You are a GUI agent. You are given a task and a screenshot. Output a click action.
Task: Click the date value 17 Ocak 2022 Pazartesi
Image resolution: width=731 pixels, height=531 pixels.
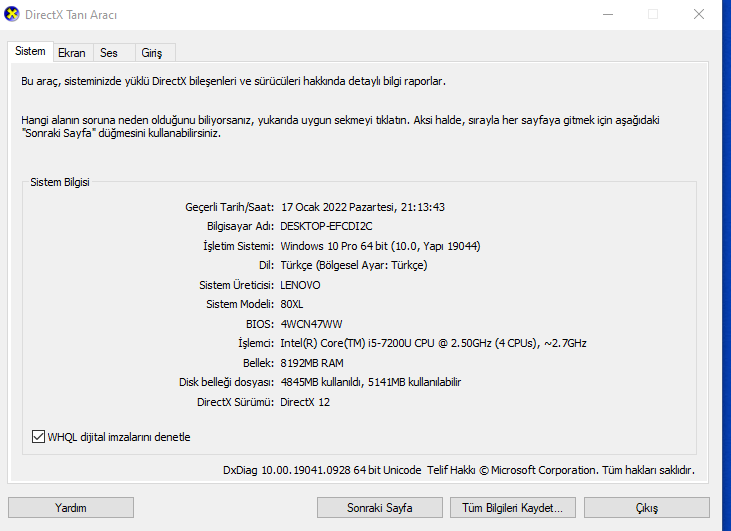[338, 207]
